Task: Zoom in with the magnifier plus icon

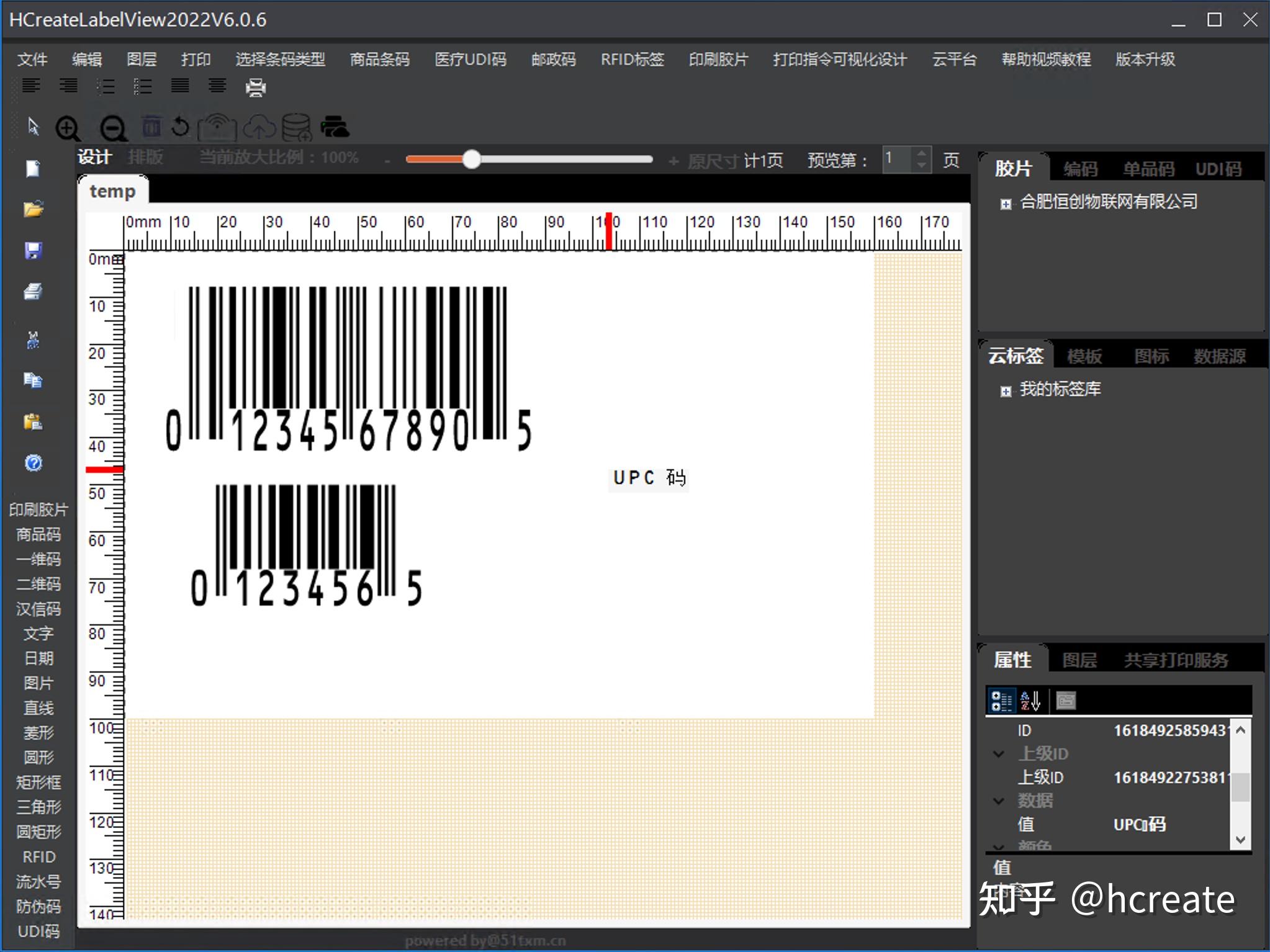Action: point(68,128)
